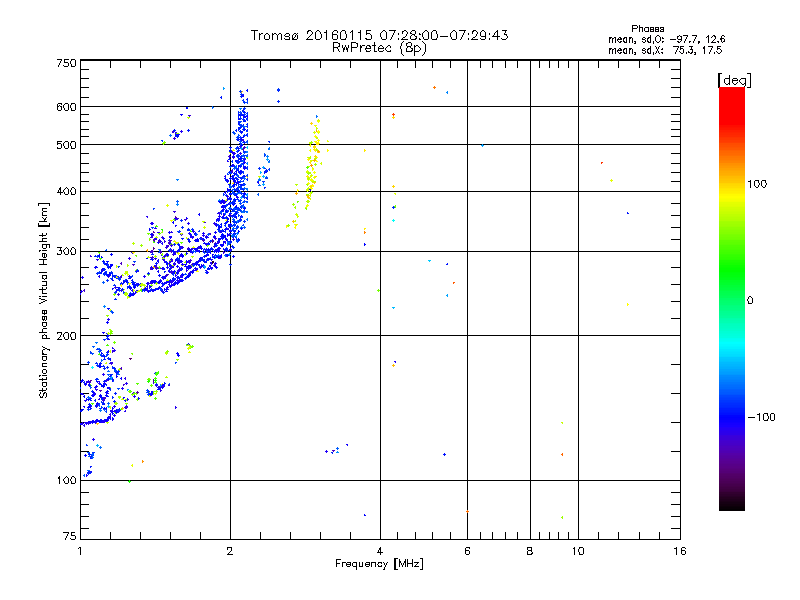Click the '500' height tick label
800x600 pixels.
click(x=67, y=145)
